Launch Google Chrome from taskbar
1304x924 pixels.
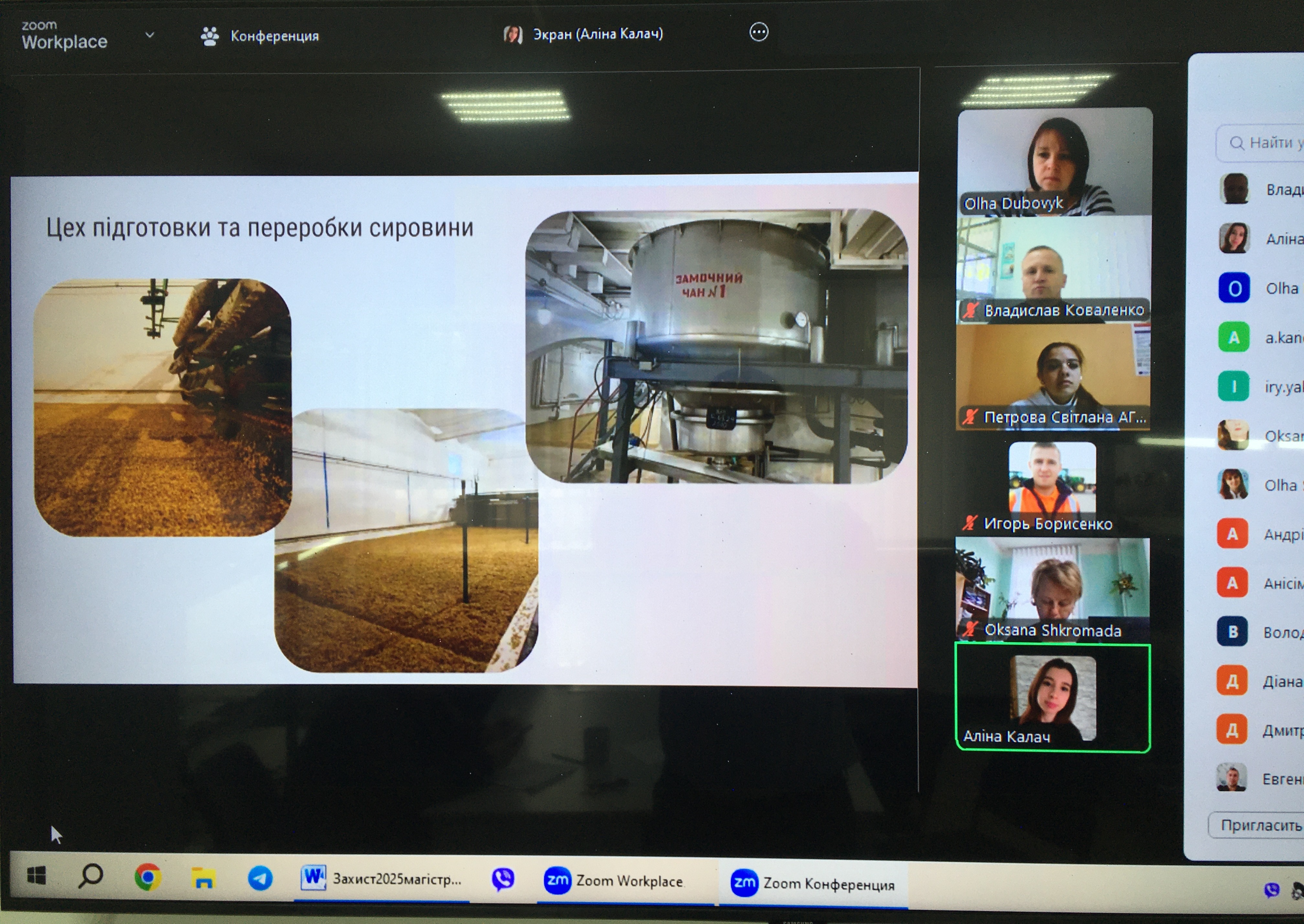148,877
